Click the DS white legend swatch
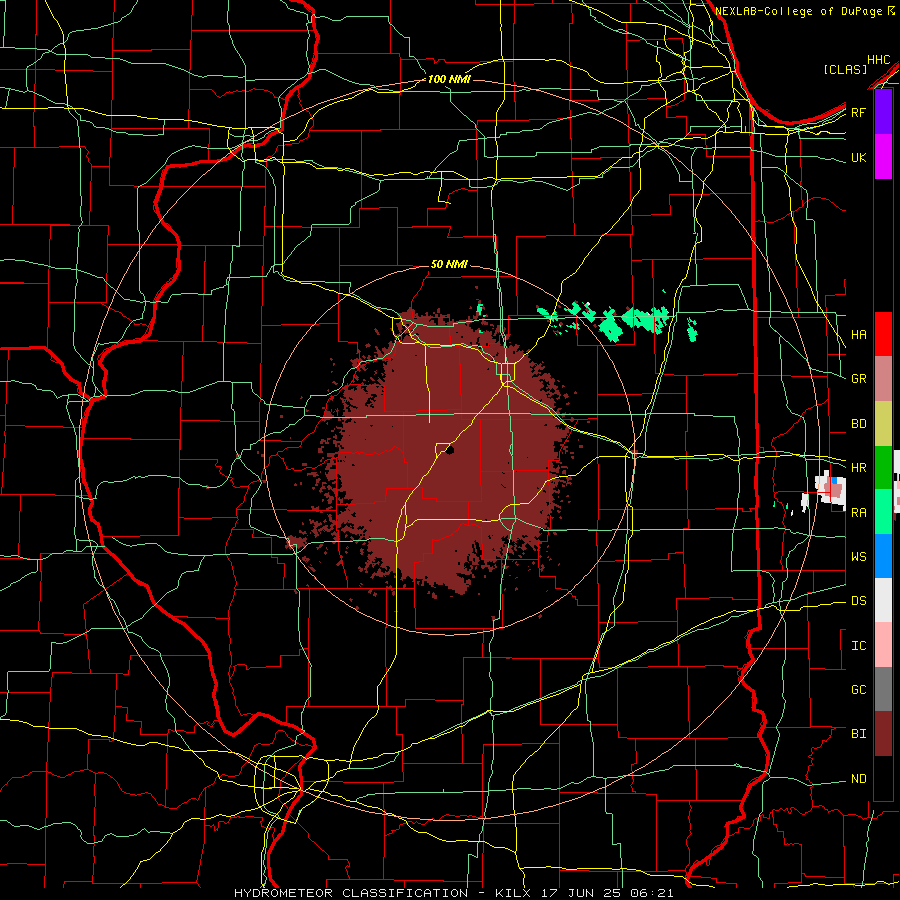The width and height of the screenshot is (900, 900). 883,600
